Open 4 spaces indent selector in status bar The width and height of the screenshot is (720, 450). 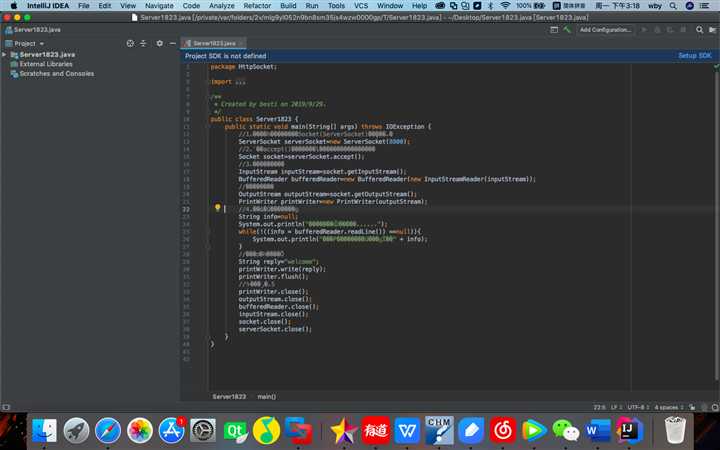pyautogui.click(x=669, y=407)
